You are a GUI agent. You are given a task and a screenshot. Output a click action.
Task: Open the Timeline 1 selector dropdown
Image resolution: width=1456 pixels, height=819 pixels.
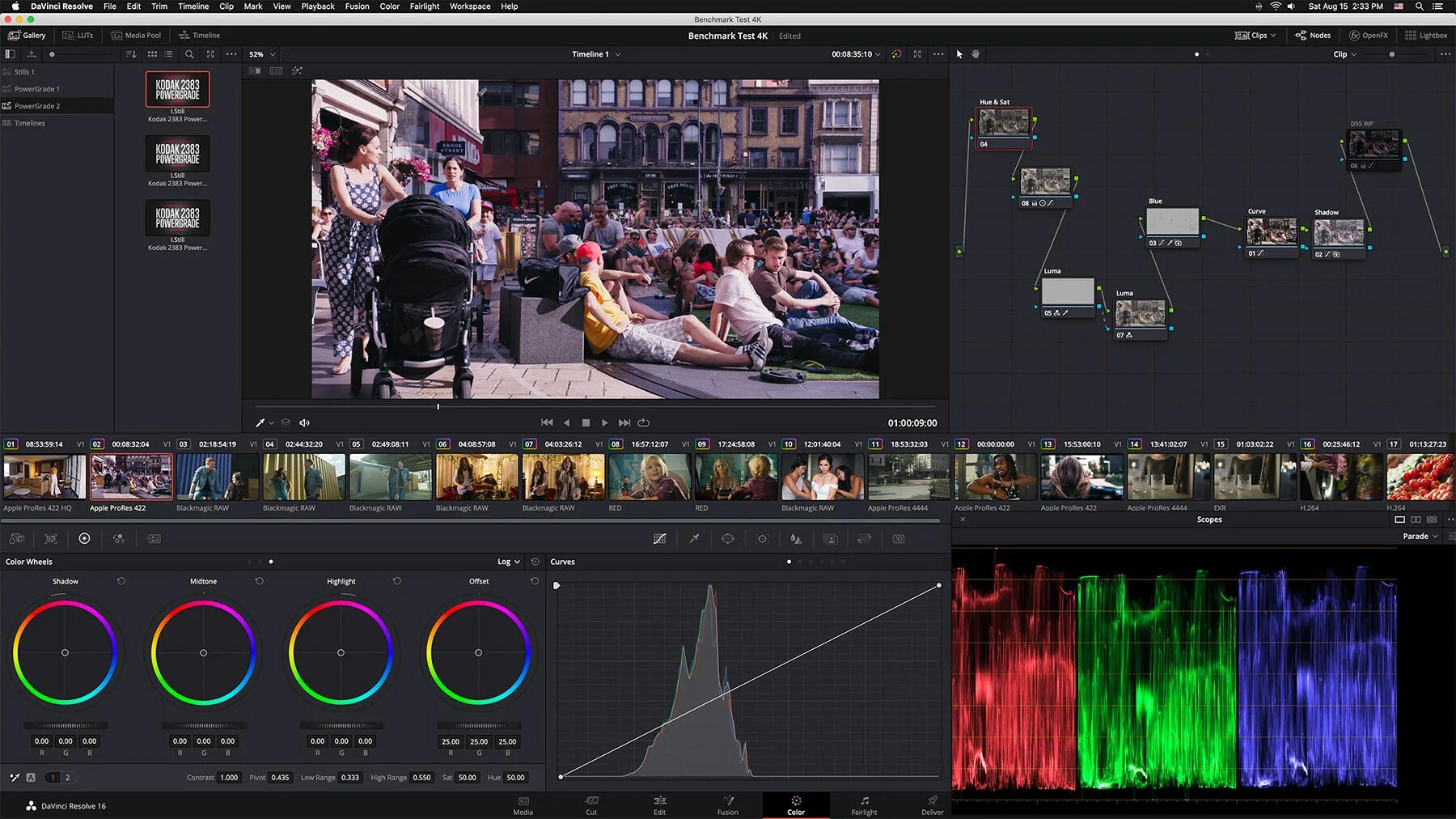point(596,54)
